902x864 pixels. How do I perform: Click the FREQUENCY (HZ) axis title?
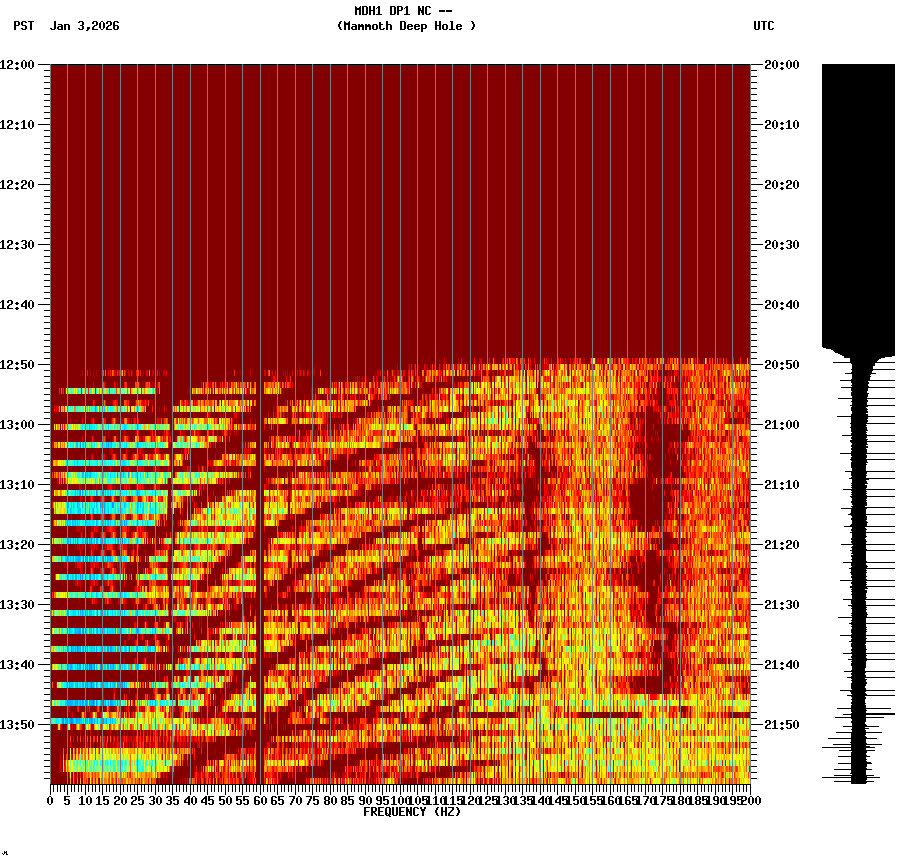412,811
